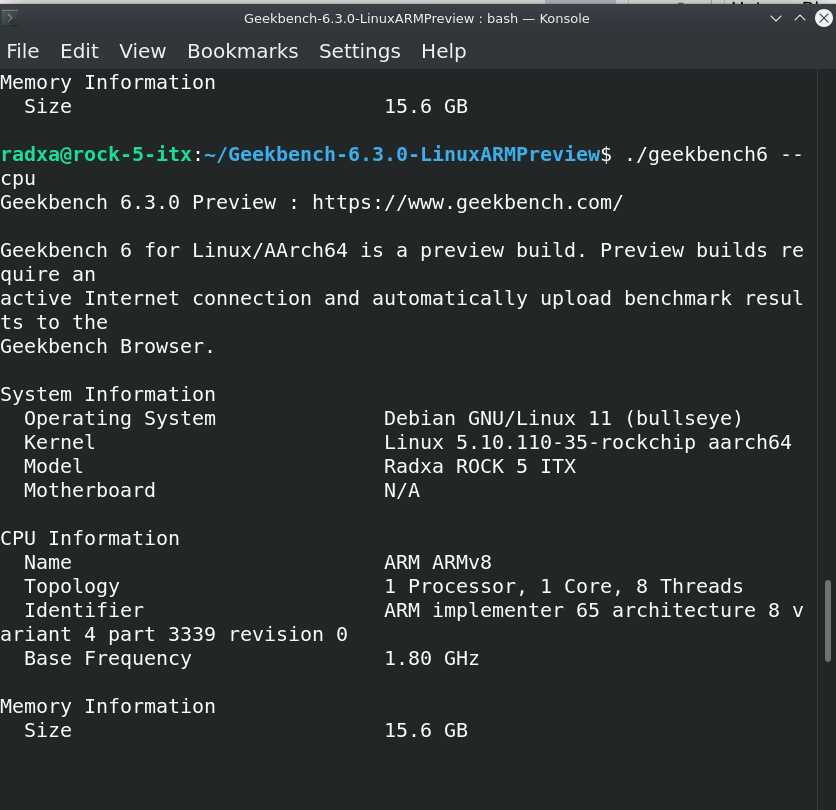Click the upper Memory Information heading
The width and height of the screenshot is (836, 810).
[x=108, y=83]
